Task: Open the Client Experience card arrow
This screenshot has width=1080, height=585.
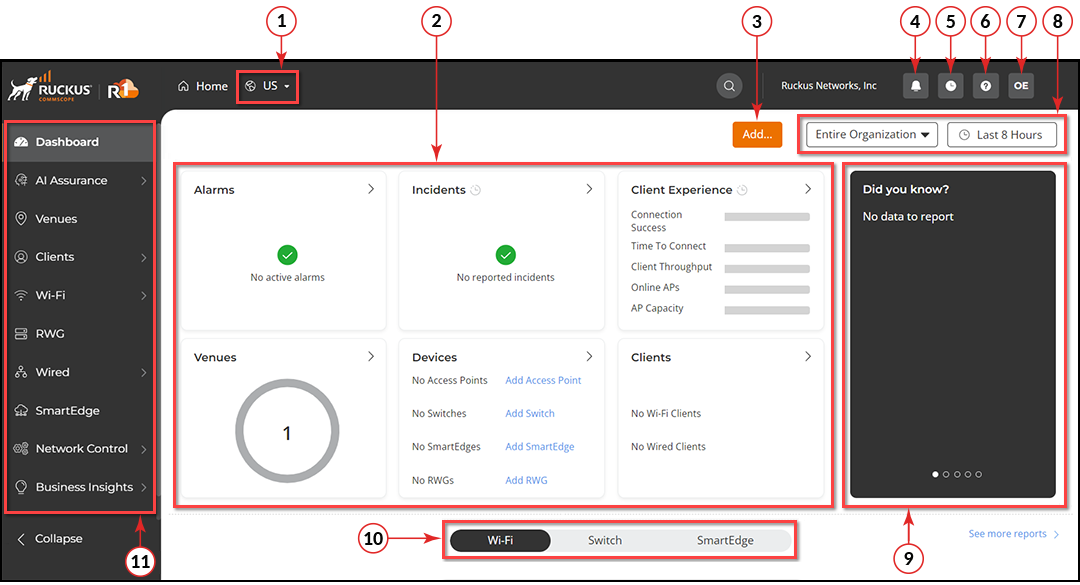Action: click(808, 189)
